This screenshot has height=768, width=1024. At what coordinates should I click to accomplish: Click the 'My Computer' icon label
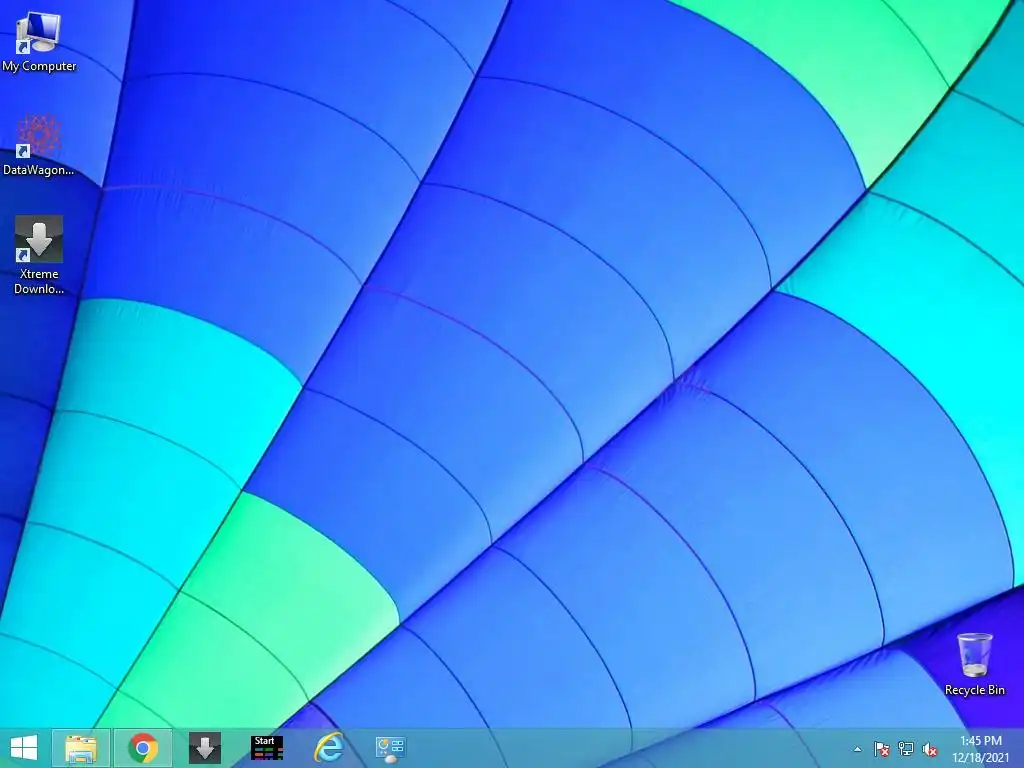click(x=39, y=66)
